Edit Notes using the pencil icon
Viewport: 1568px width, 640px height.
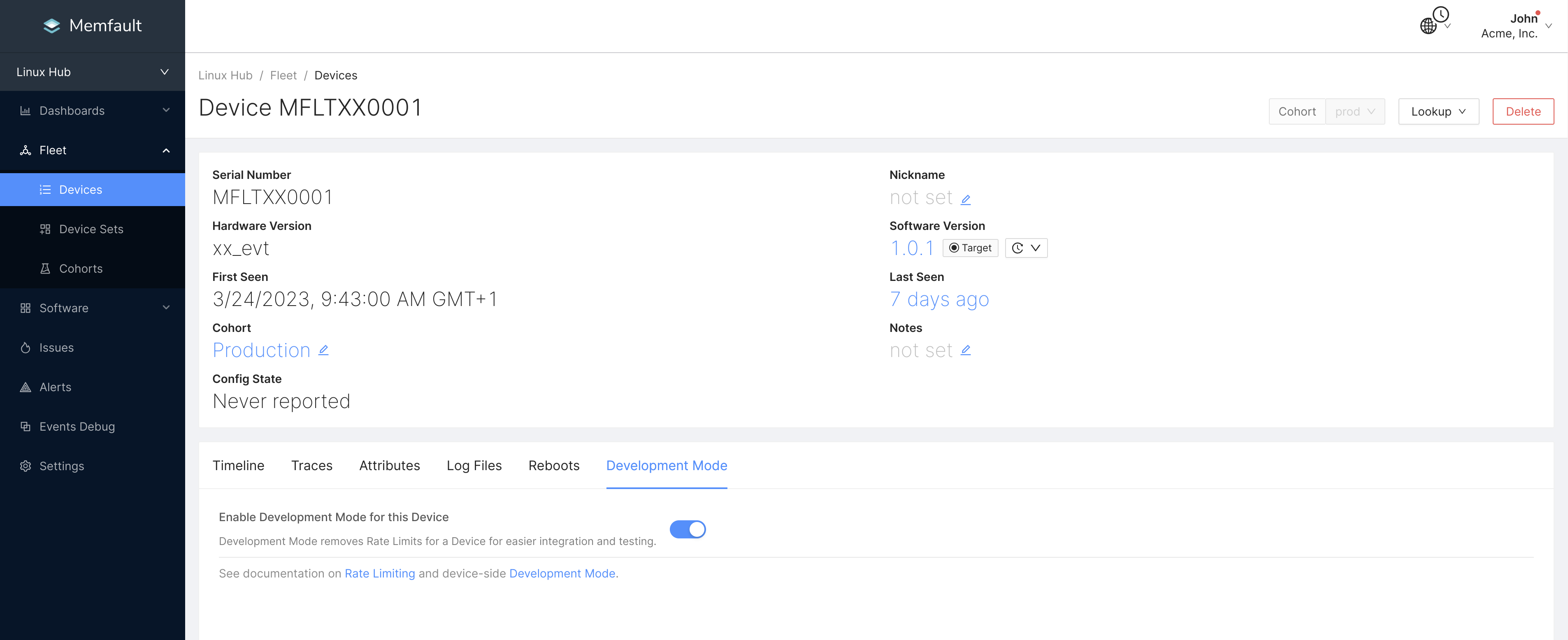(965, 350)
